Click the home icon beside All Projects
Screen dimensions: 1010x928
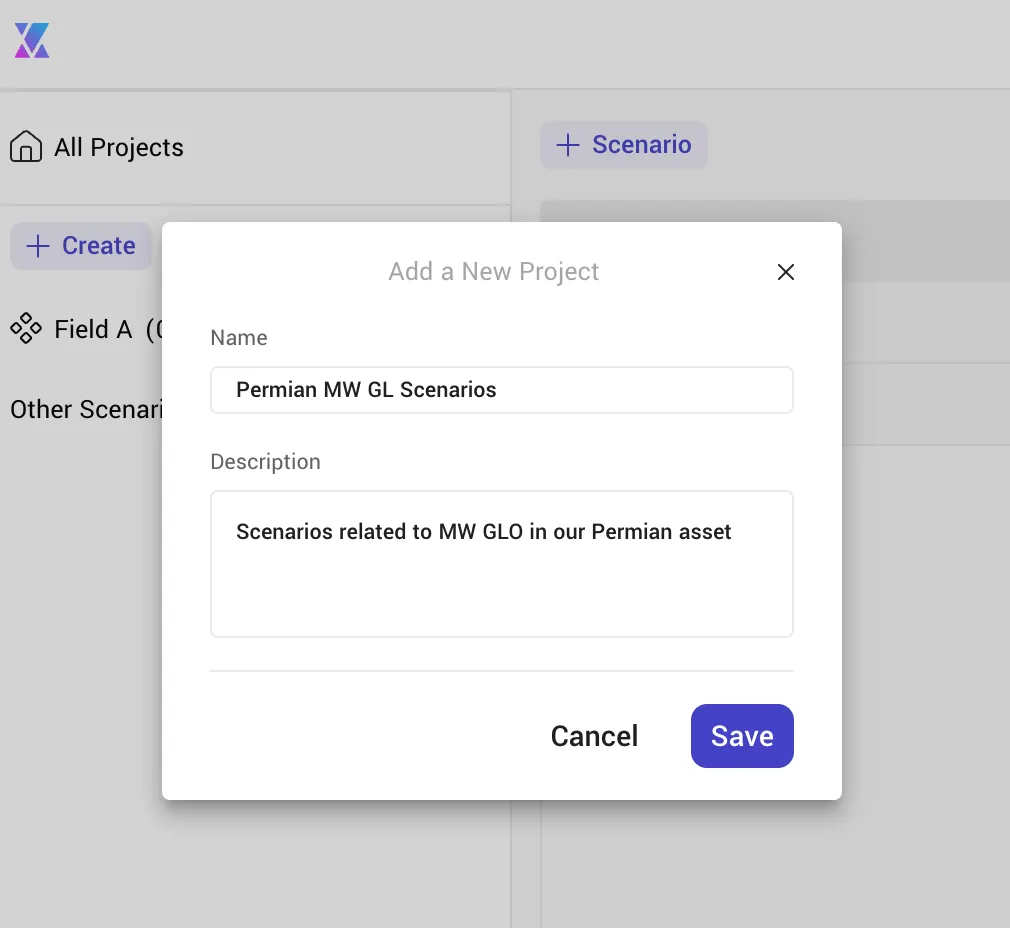26,146
